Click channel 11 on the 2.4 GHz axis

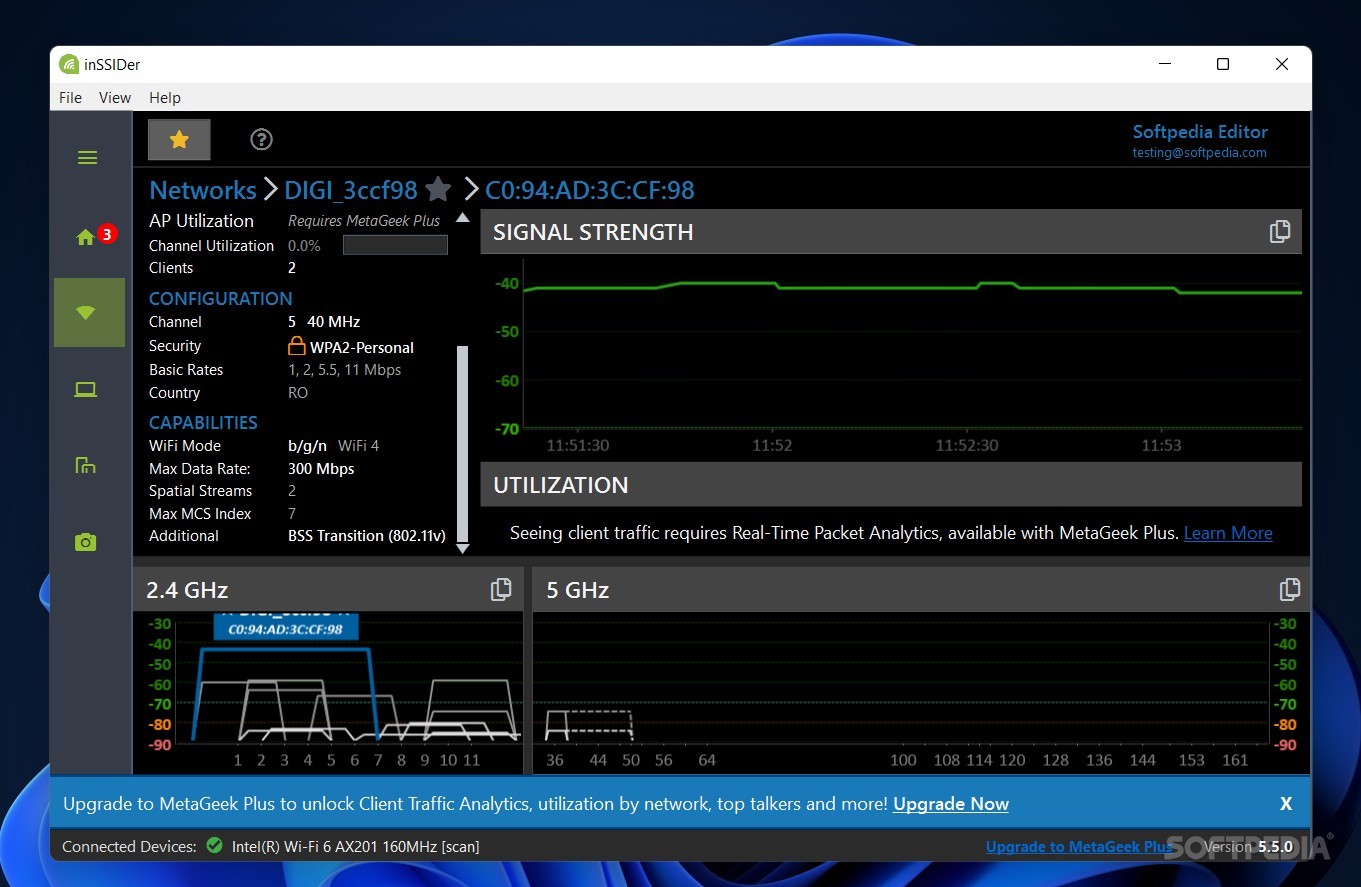(471, 760)
